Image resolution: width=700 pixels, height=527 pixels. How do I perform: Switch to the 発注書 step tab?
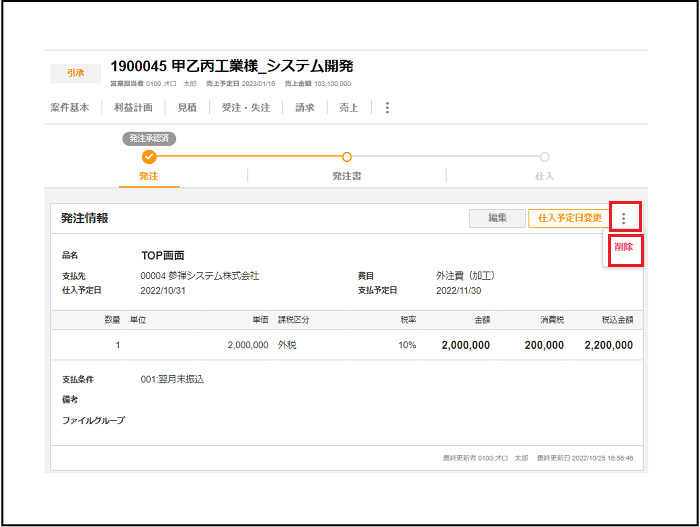pos(347,176)
